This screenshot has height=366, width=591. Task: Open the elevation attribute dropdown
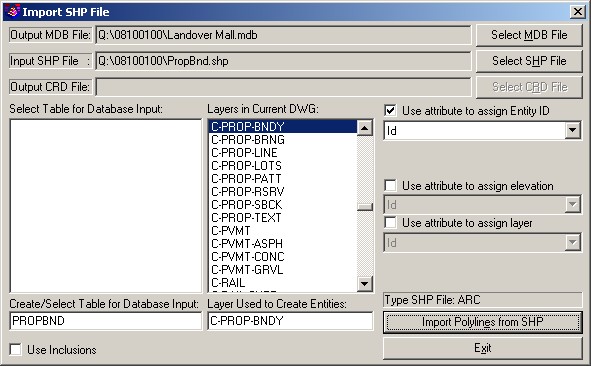pos(573,204)
